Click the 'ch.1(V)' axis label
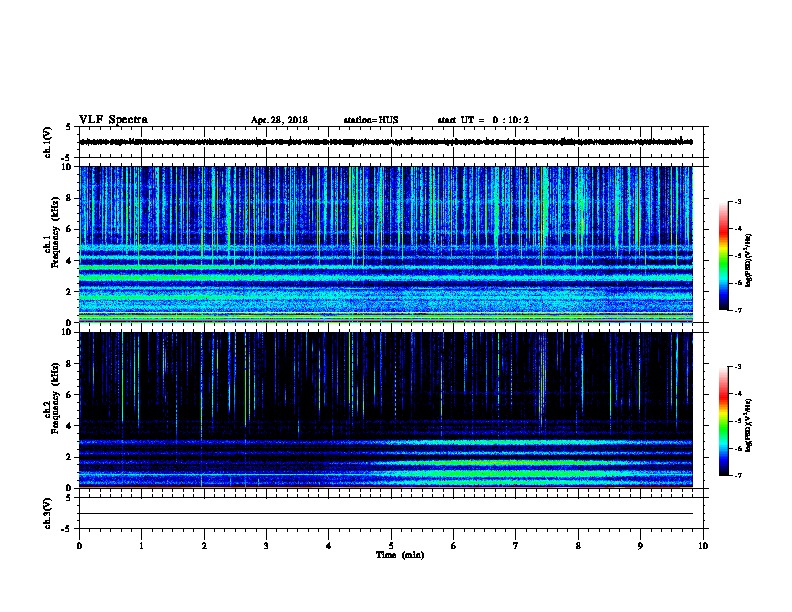Screen dimensions: 792x612 point(47,142)
